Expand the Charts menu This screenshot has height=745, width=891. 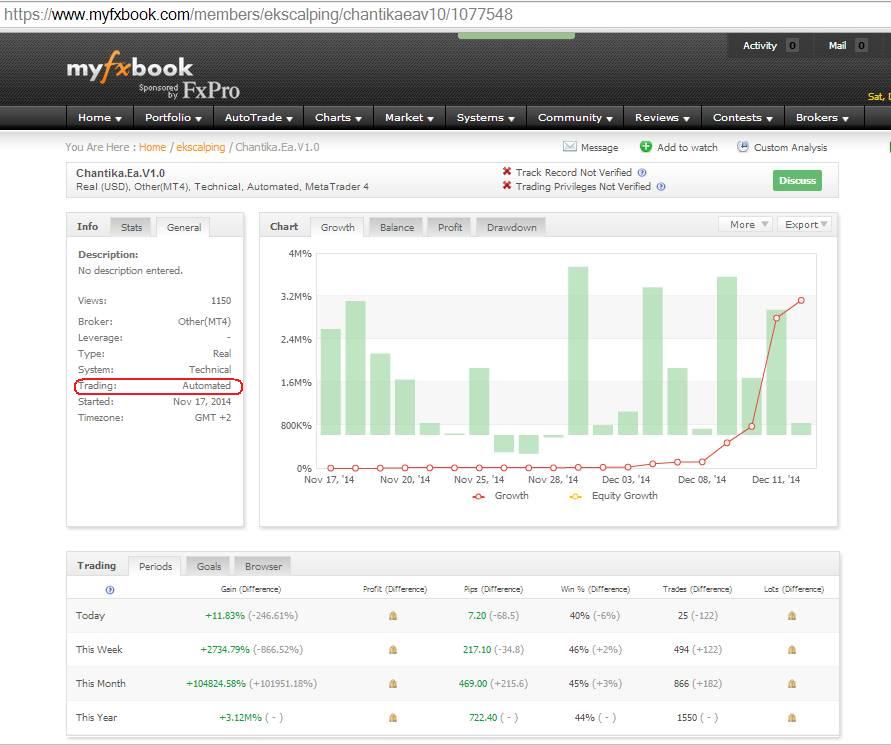(x=338, y=118)
